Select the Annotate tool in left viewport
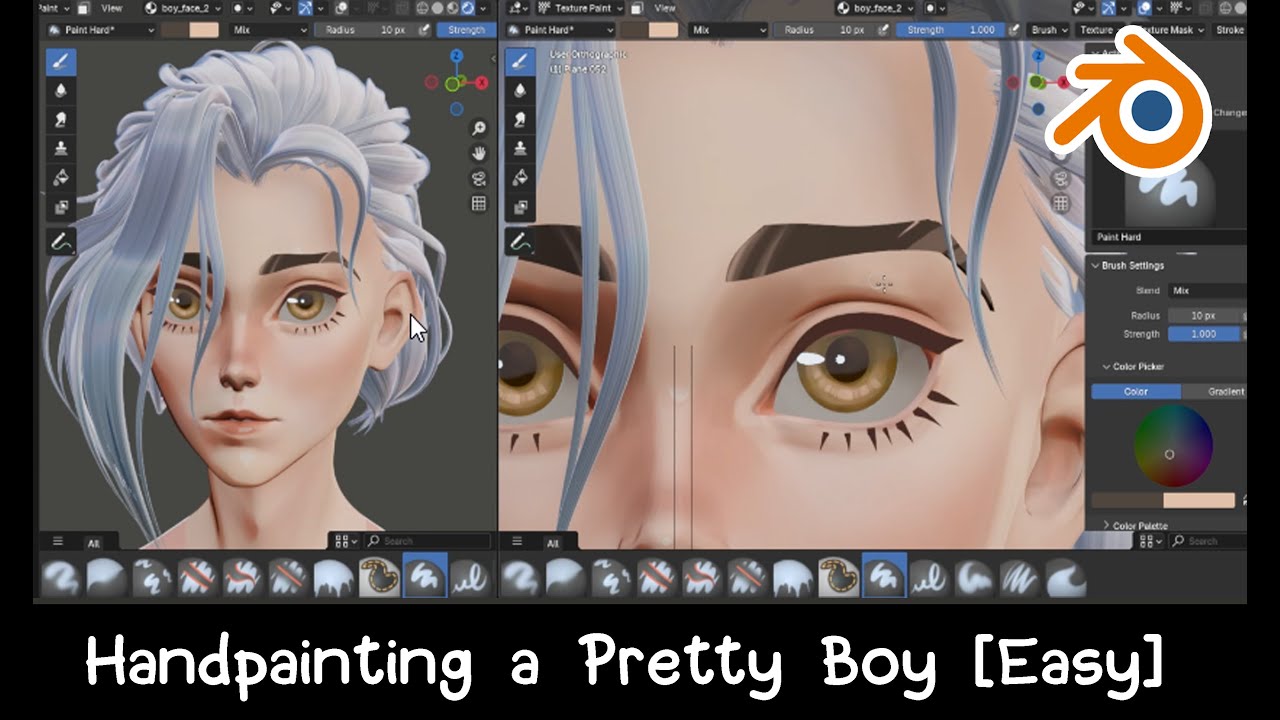1280x720 pixels. pyautogui.click(x=61, y=242)
